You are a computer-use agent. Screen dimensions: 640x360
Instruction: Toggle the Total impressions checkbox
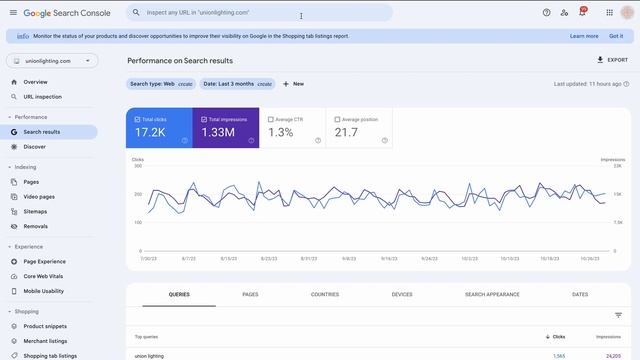(204, 120)
